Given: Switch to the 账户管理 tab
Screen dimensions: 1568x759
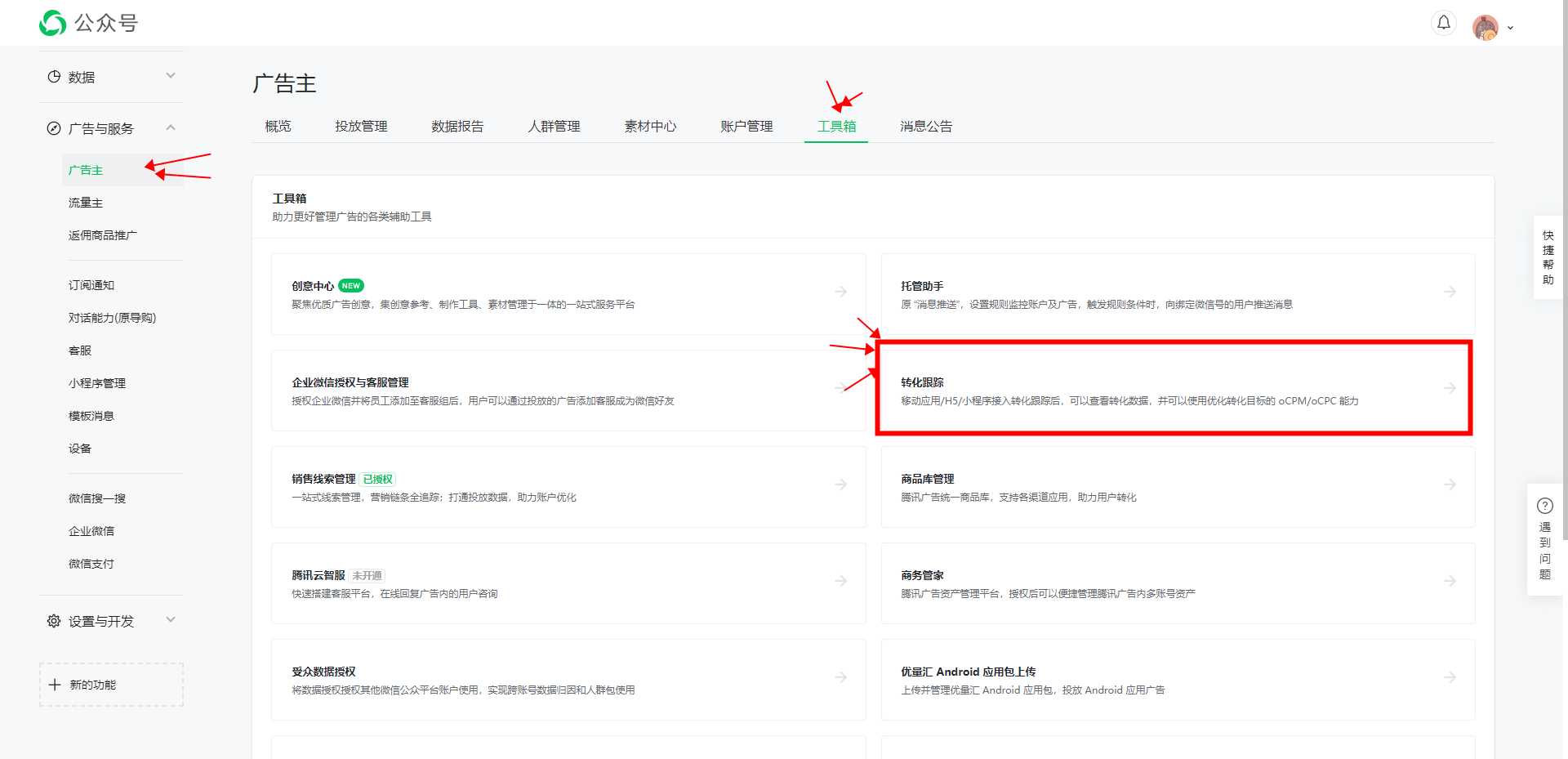Looking at the screenshot, I should (746, 126).
